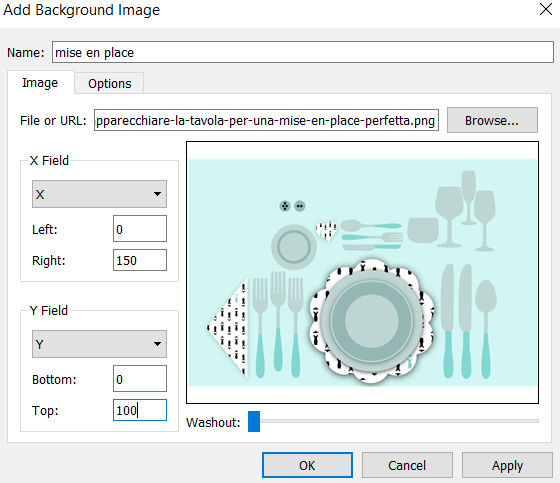This screenshot has height=483, width=560.
Task: Switch to the Options tab
Action: coord(110,84)
